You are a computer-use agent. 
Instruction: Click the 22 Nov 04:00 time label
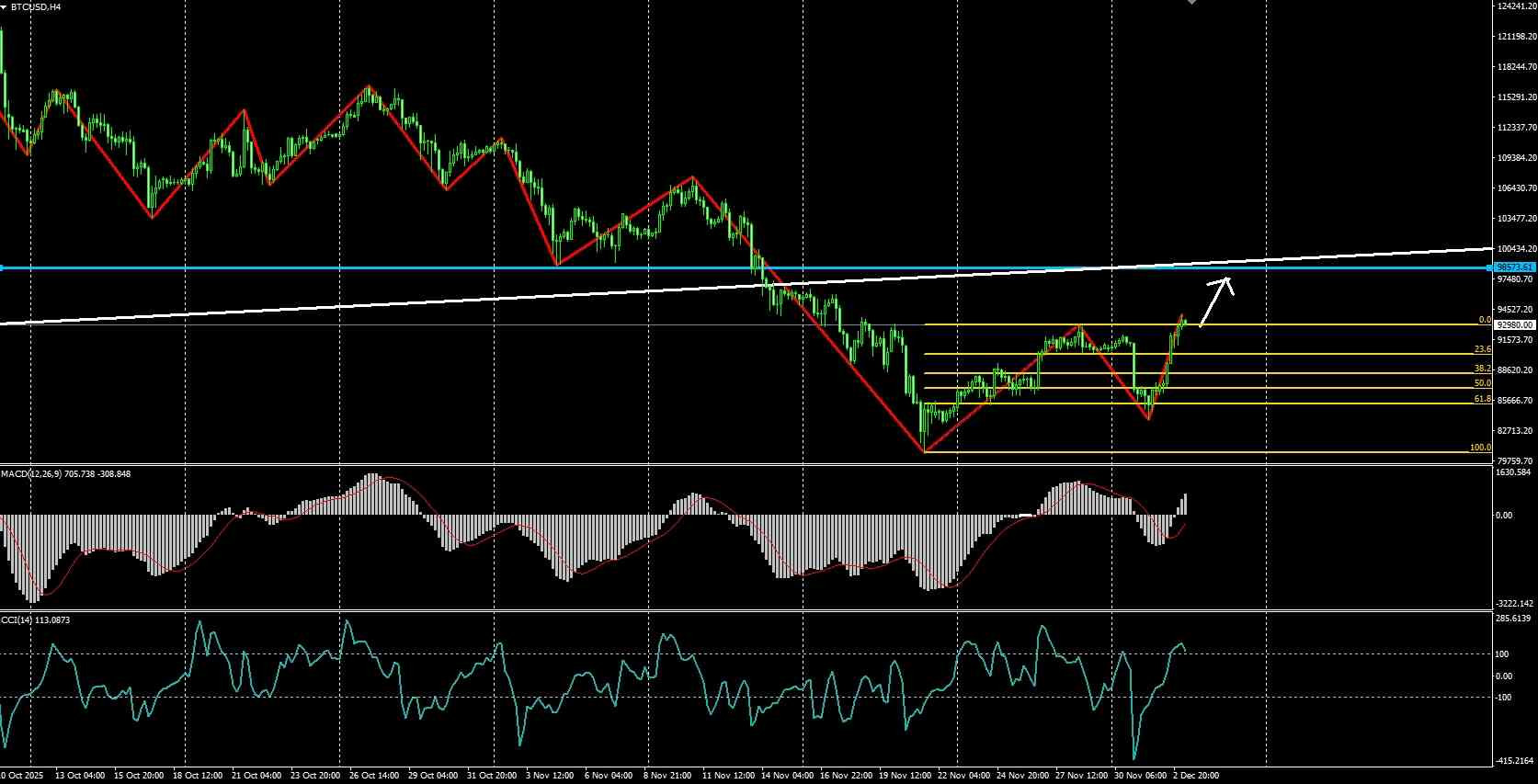965,776
